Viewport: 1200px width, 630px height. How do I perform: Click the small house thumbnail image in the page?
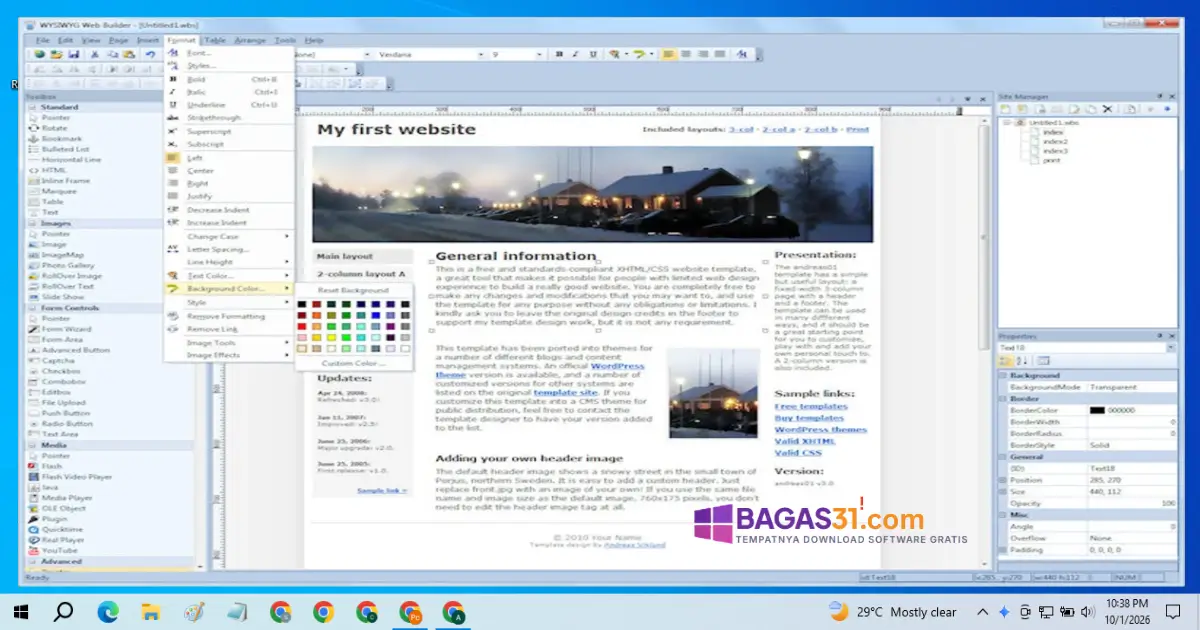712,392
